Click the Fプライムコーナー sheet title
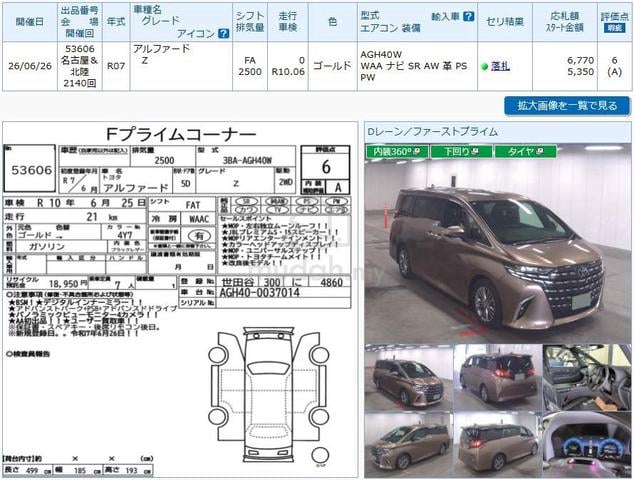 coord(181,134)
